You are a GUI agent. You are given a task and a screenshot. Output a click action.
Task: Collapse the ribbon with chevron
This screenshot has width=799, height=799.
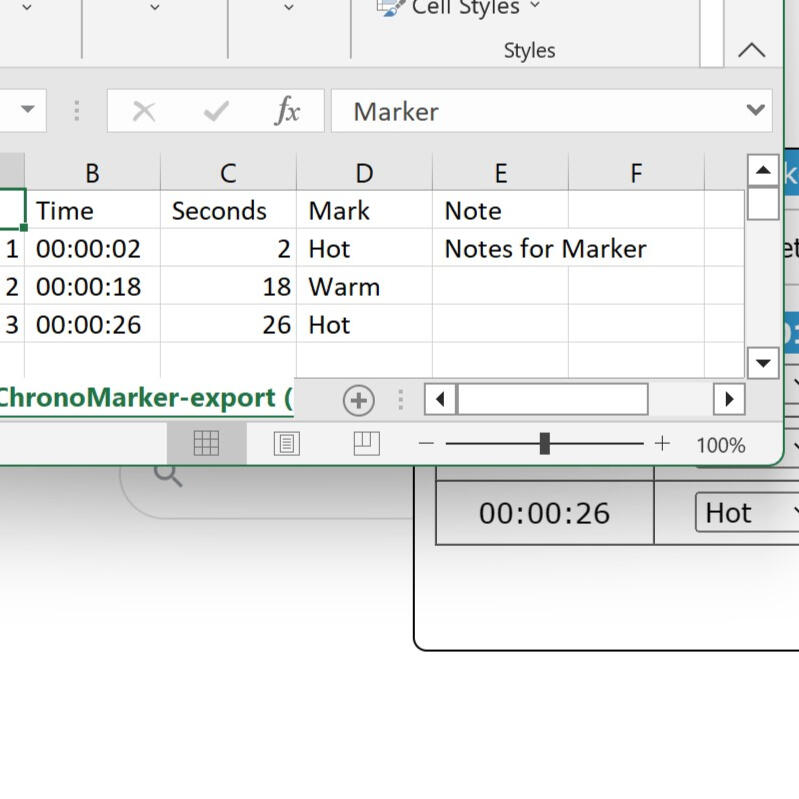751,51
